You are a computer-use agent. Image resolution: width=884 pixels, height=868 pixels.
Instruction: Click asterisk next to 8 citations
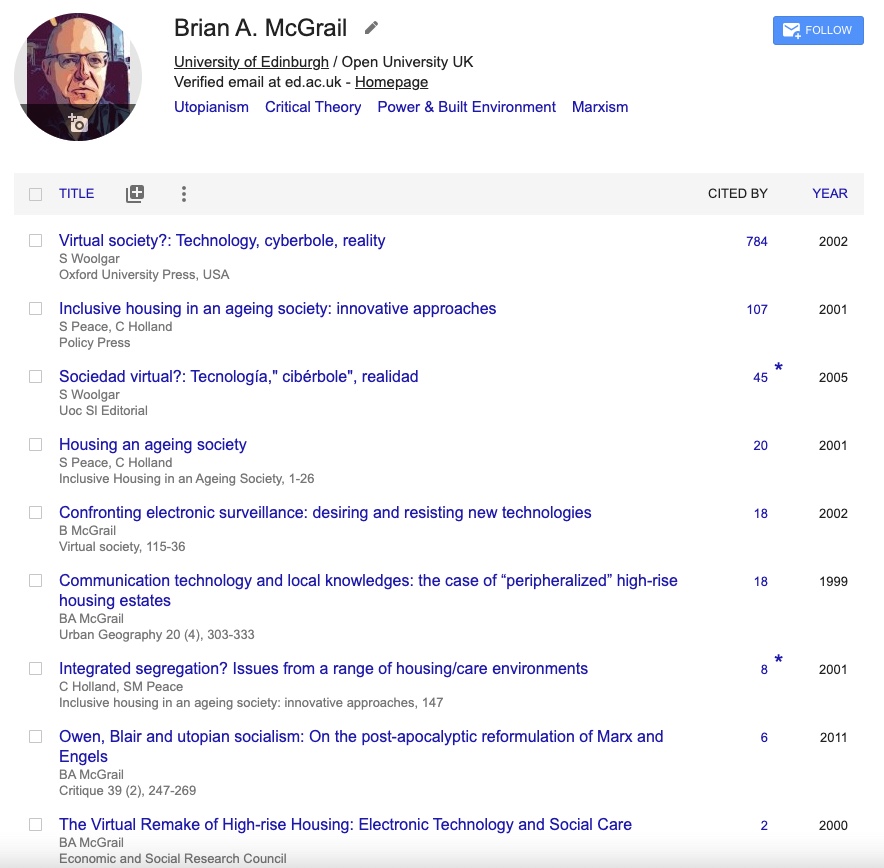point(778,661)
